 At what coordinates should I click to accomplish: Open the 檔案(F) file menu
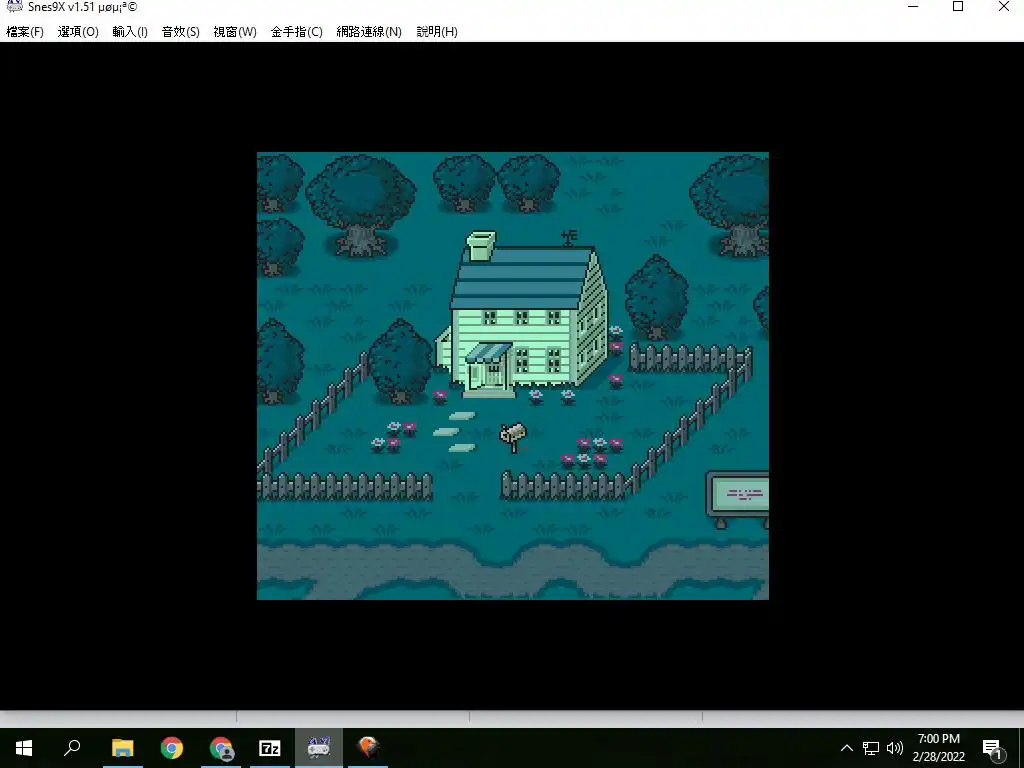pyautogui.click(x=25, y=31)
